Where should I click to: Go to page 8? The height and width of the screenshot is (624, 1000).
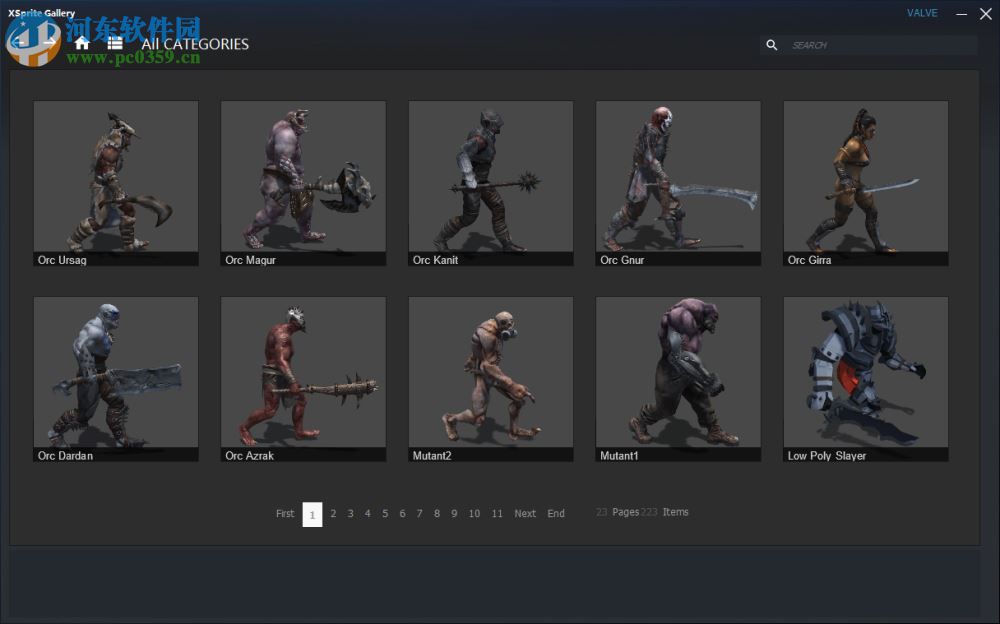coord(437,514)
